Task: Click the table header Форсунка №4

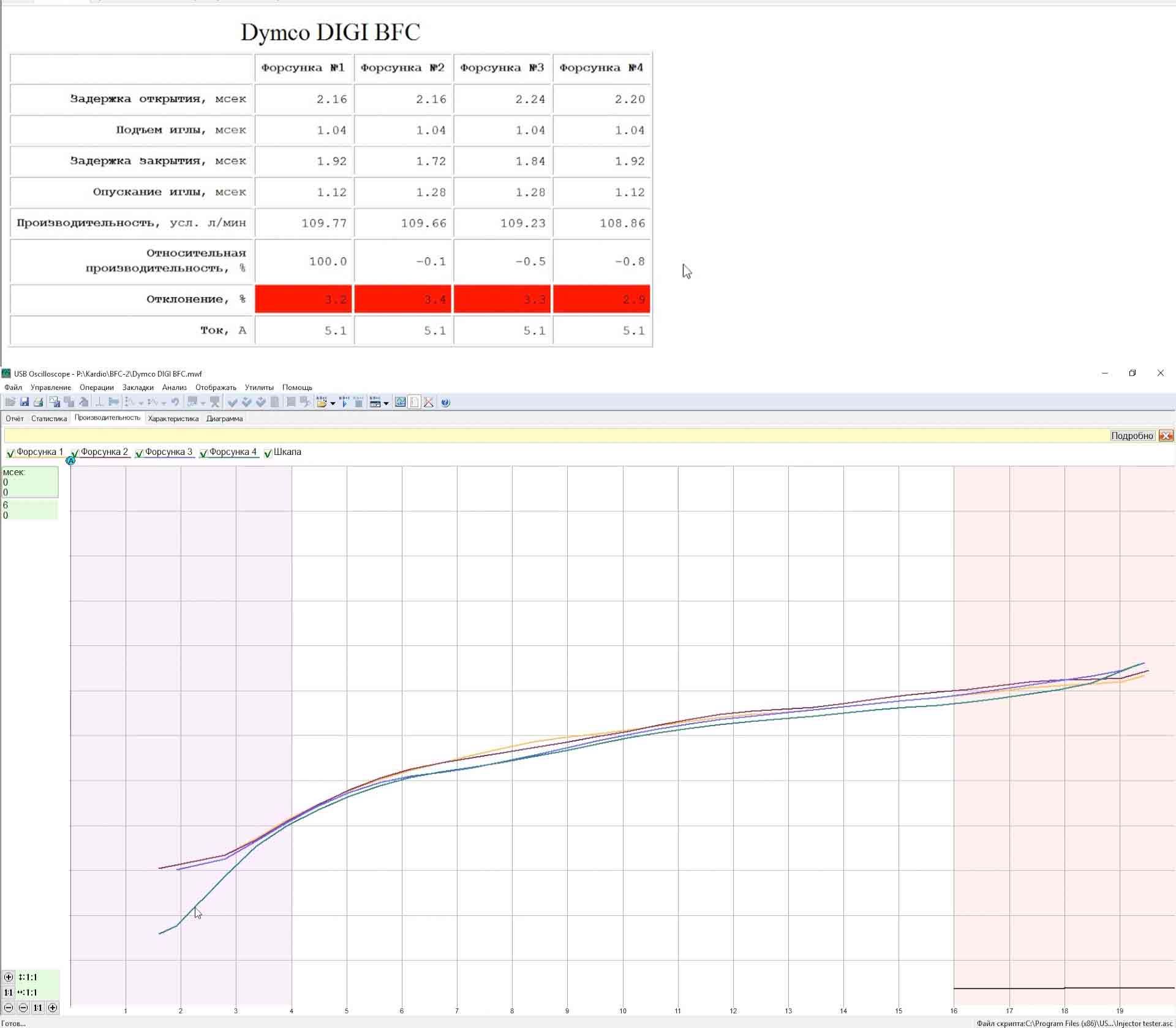Action: [601, 68]
